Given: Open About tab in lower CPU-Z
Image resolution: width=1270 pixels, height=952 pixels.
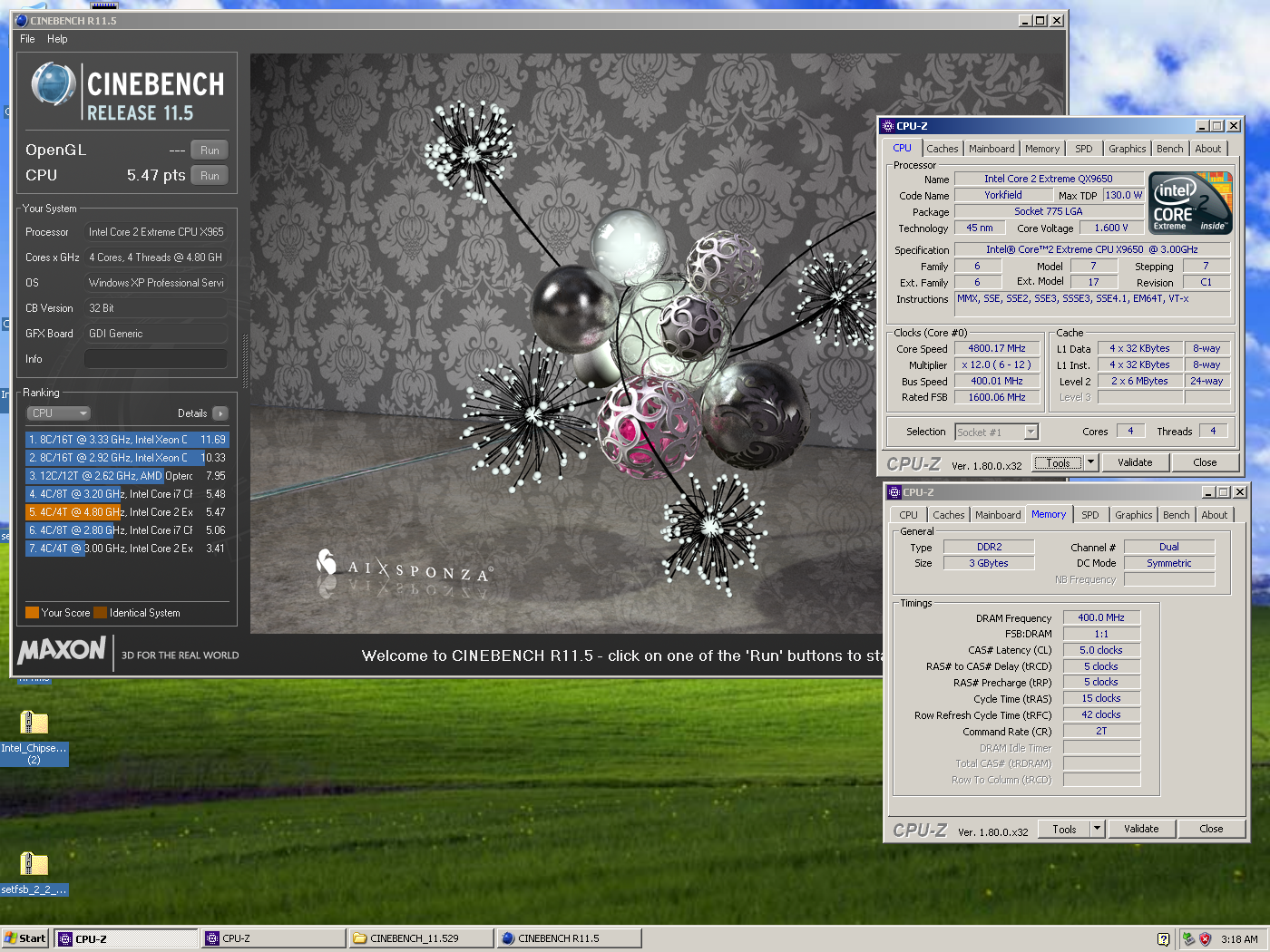Looking at the screenshot, I should [1215, 515].
